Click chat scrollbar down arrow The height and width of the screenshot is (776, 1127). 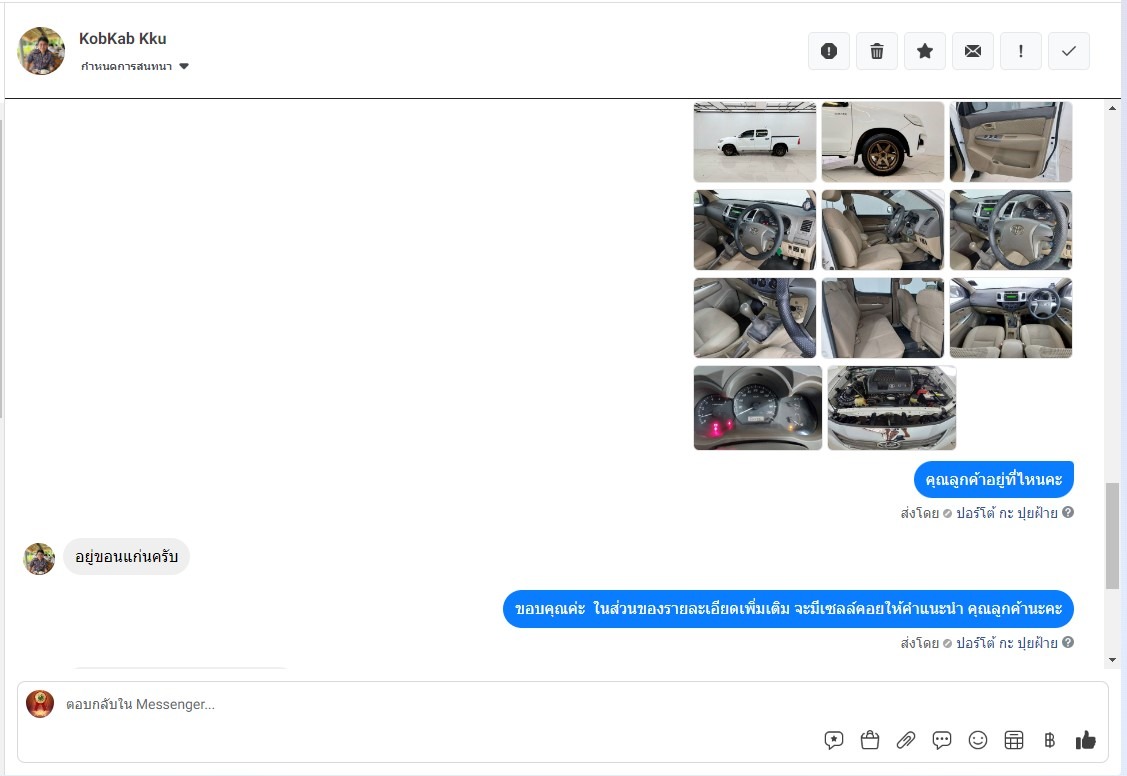(1113, 660)
